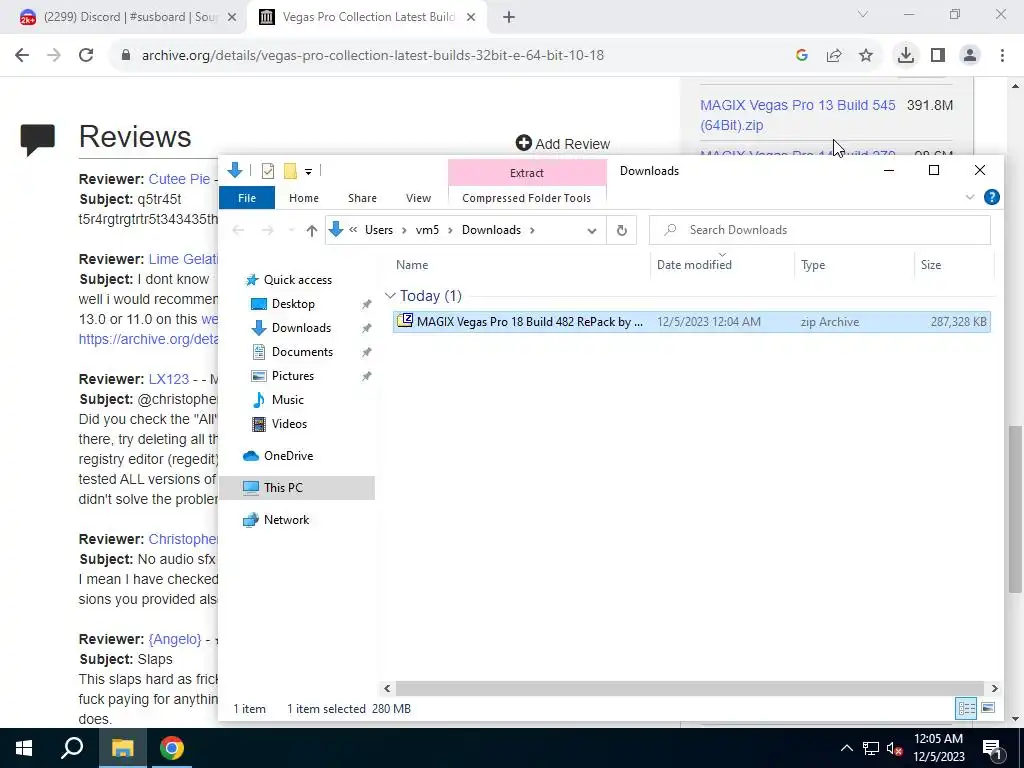
Task: Click the Explorer Help question mark
Action: (x=991, y=197)
